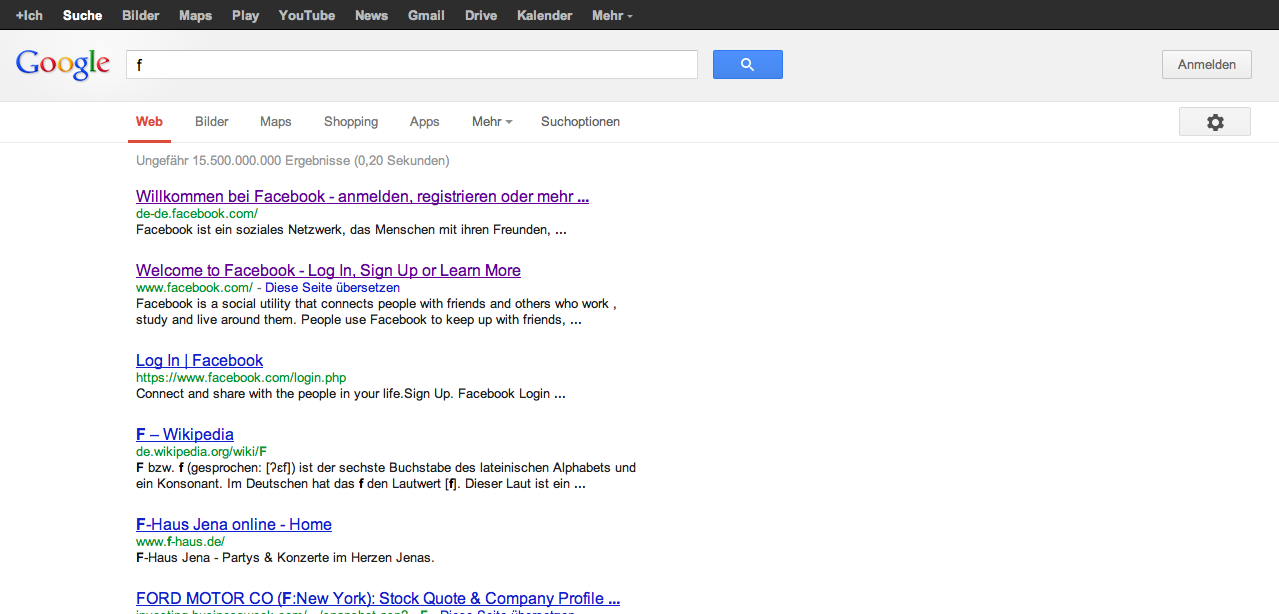Open the Willkommen bei Facebook result
This screenshot has height=614, width=1279.
click(362, 196)
